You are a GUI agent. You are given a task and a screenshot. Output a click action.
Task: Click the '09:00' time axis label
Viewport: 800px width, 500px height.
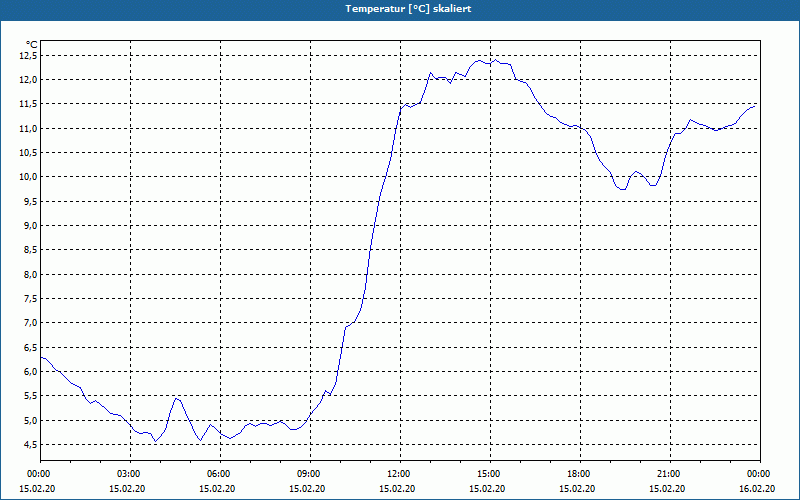(310, 474)
